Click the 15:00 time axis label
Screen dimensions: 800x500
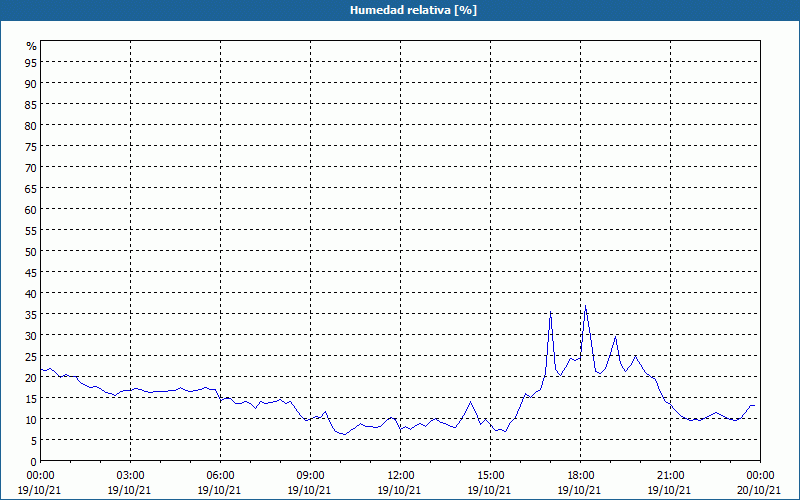tap(490, 476)
